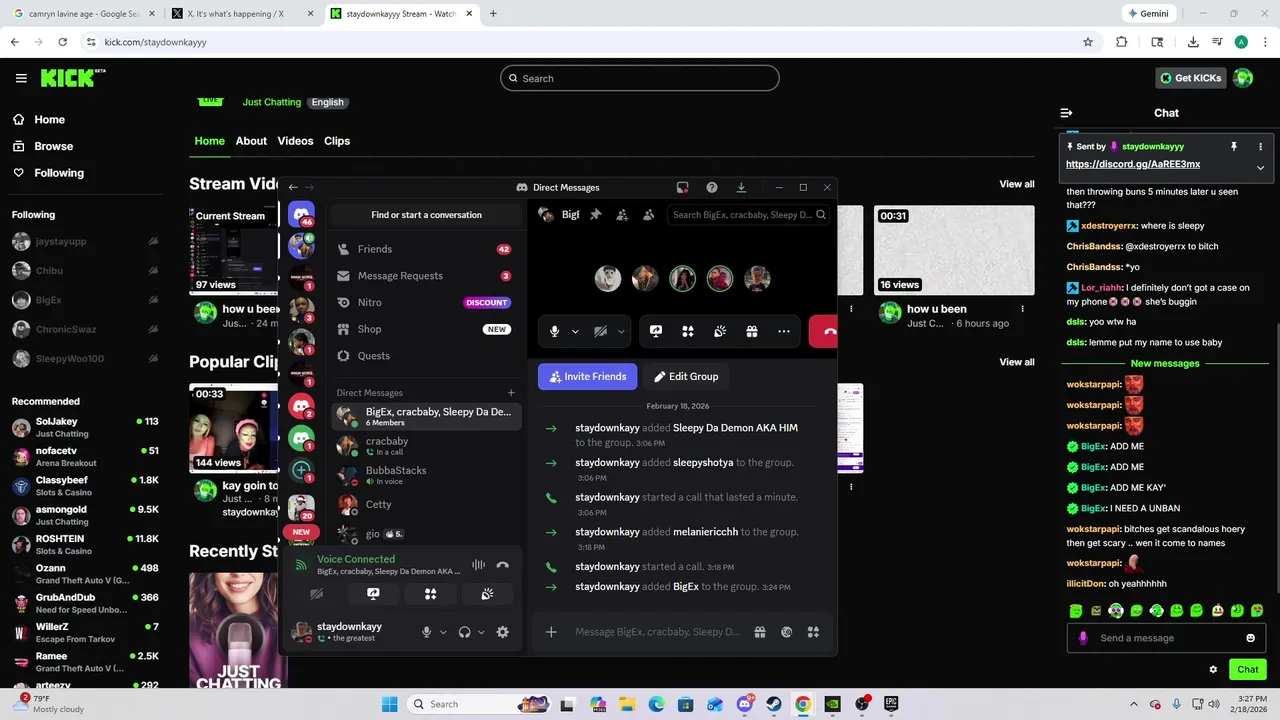
Task: Click Discord download update icon
Action: click(x=741, y=187)
